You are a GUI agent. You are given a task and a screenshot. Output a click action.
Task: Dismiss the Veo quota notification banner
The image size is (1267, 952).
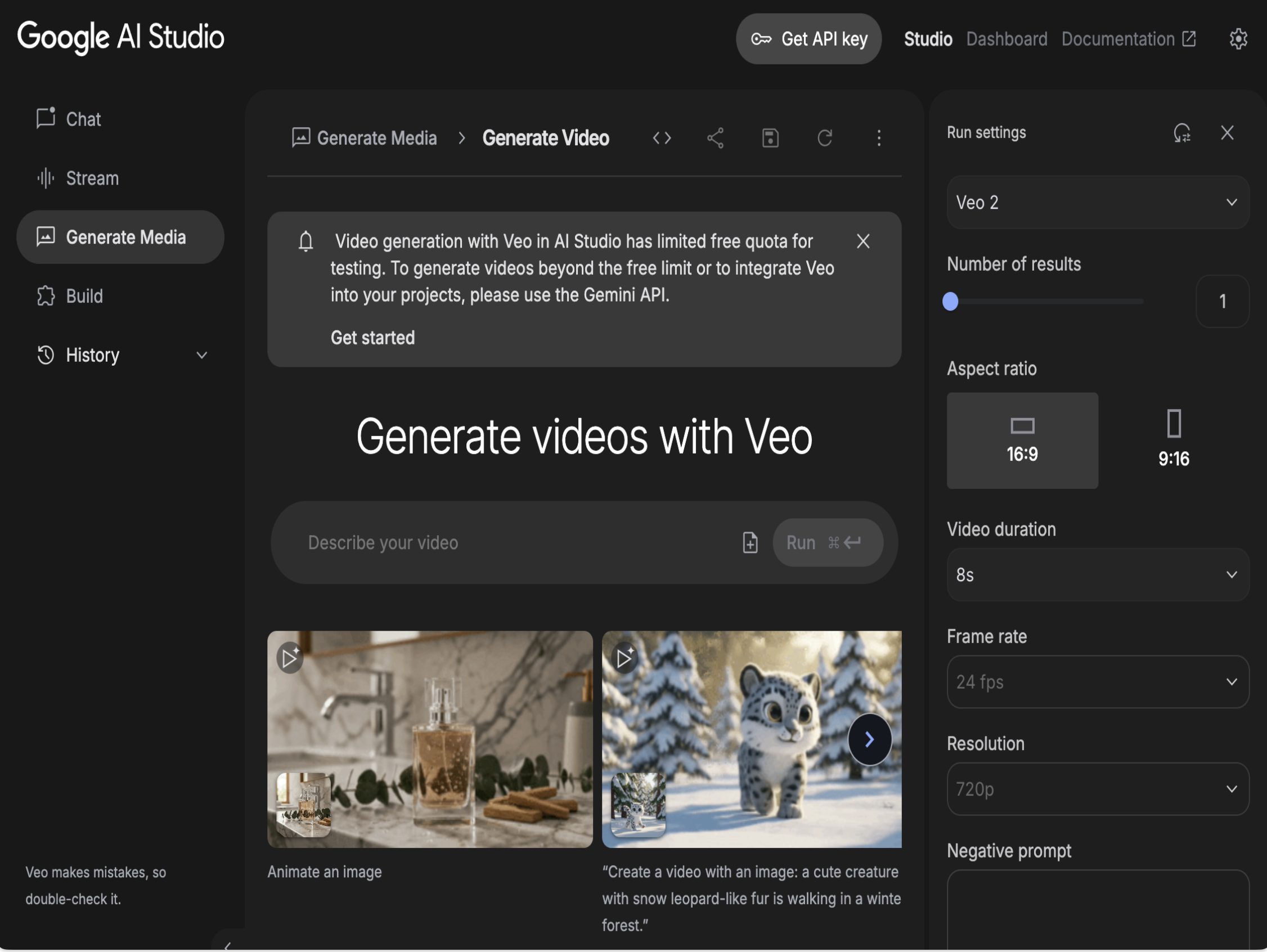[x=862, y=241]
